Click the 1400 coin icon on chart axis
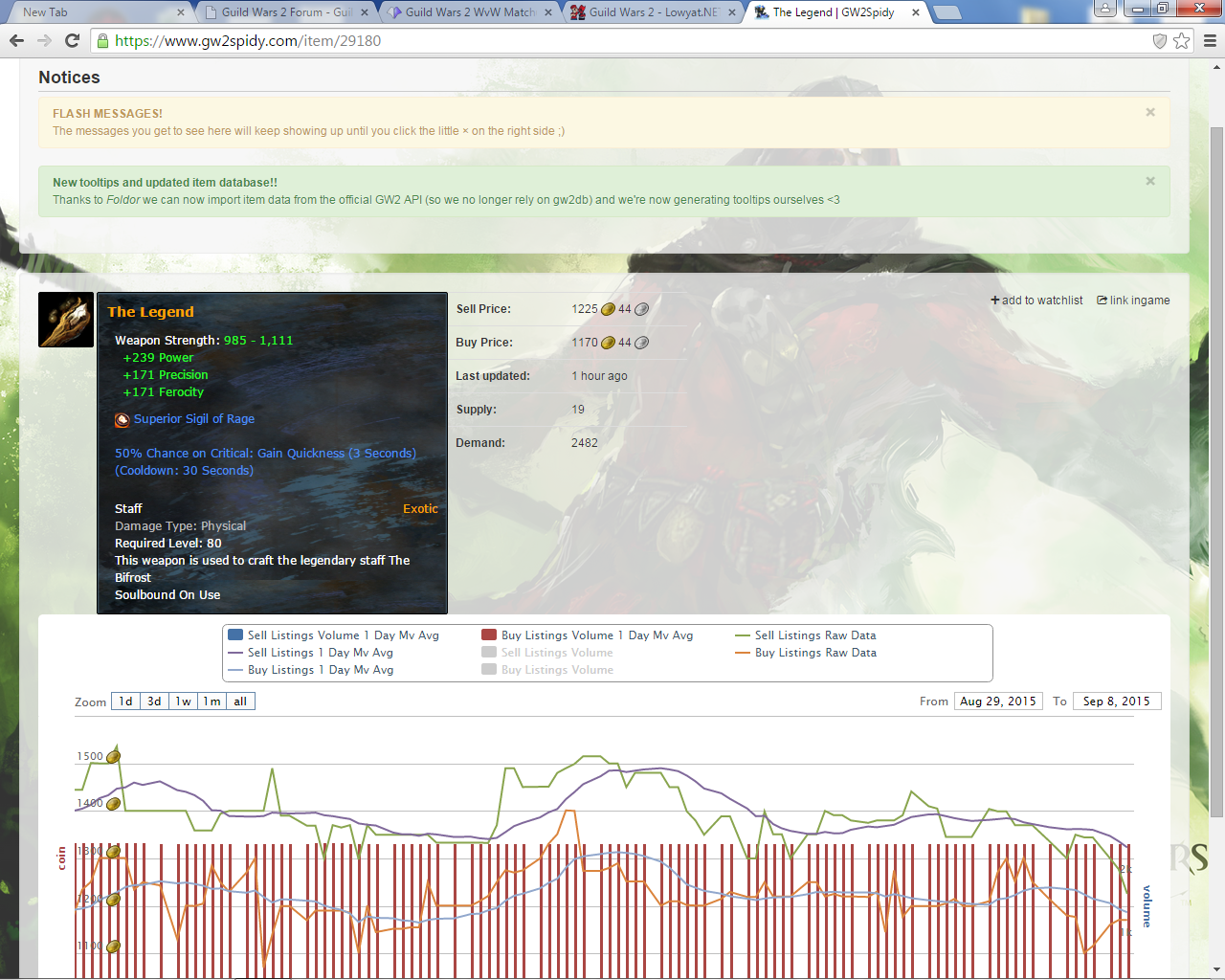This screenshot has height=980, width=1225. click(x=113, y=804)
